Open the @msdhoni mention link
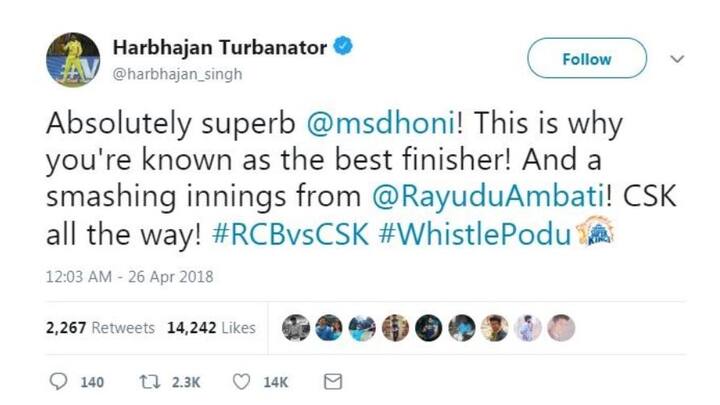The image size is (720, 405). (381, 124)
